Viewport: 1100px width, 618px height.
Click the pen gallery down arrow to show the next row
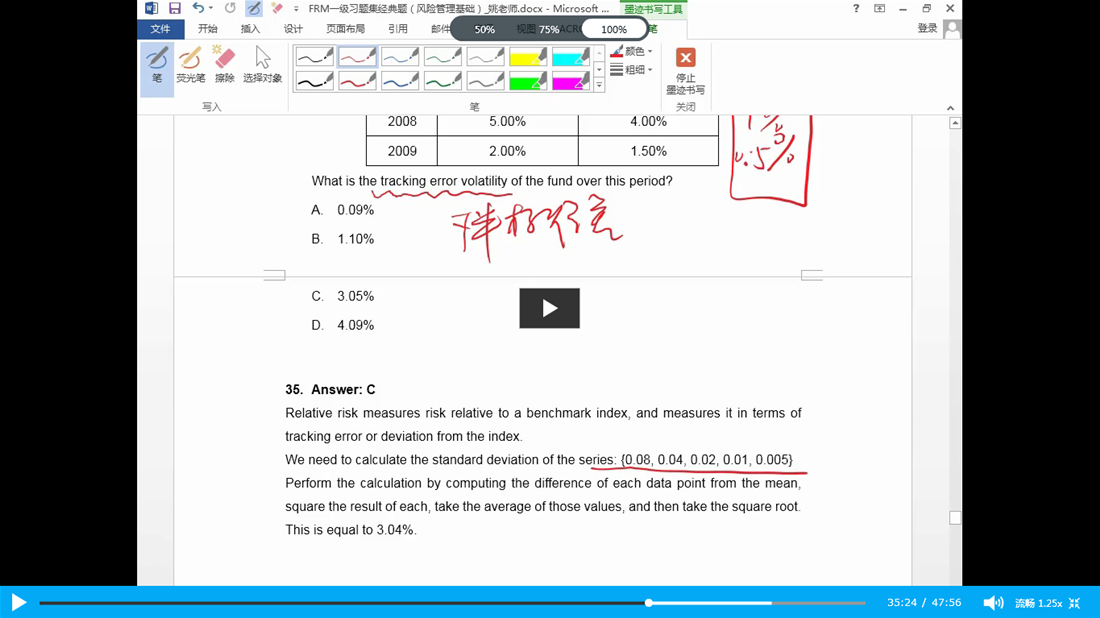pyautogui.click(x=599, y=69)
